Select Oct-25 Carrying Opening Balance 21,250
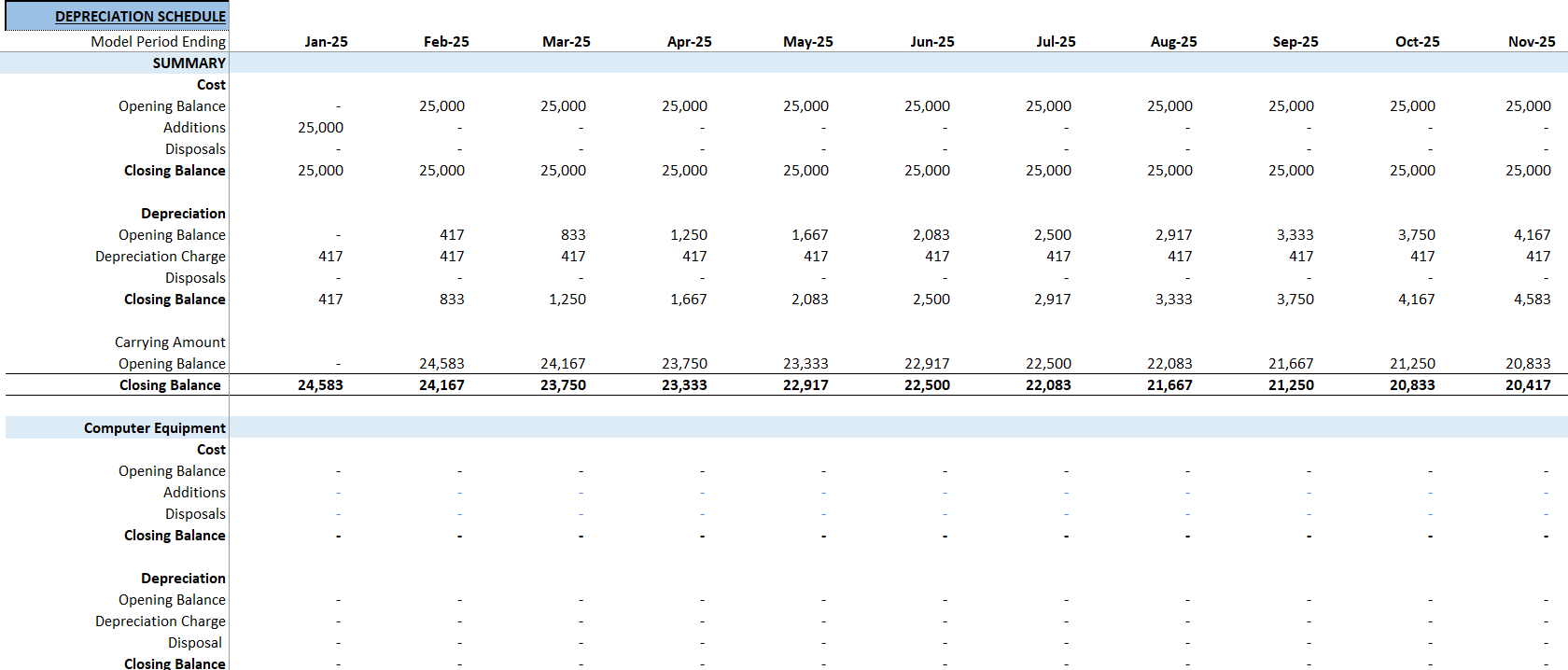The height and width of the screenshot is (670, 1568). pos(1412,364)
